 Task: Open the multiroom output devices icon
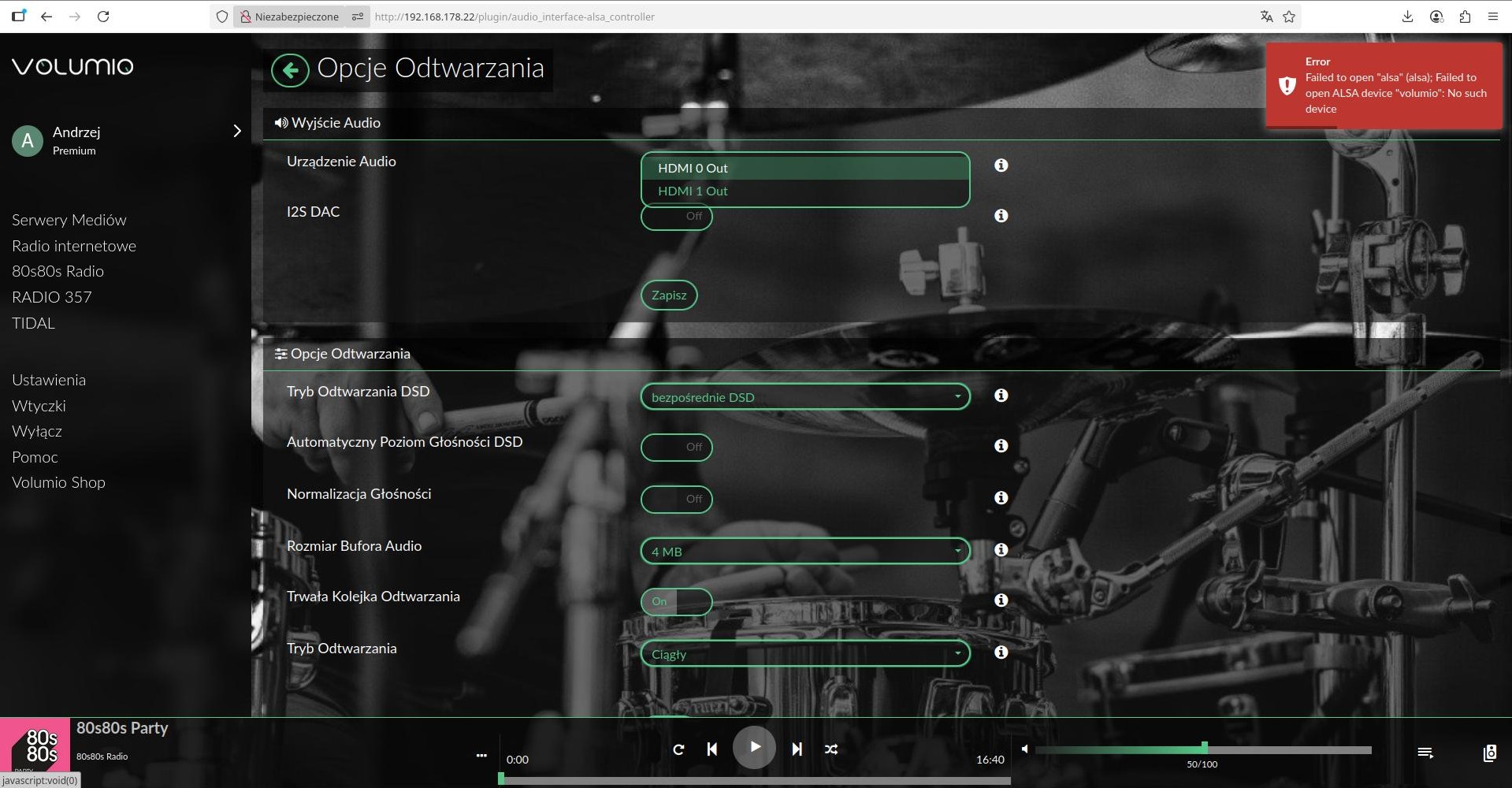click(1489, 753)
